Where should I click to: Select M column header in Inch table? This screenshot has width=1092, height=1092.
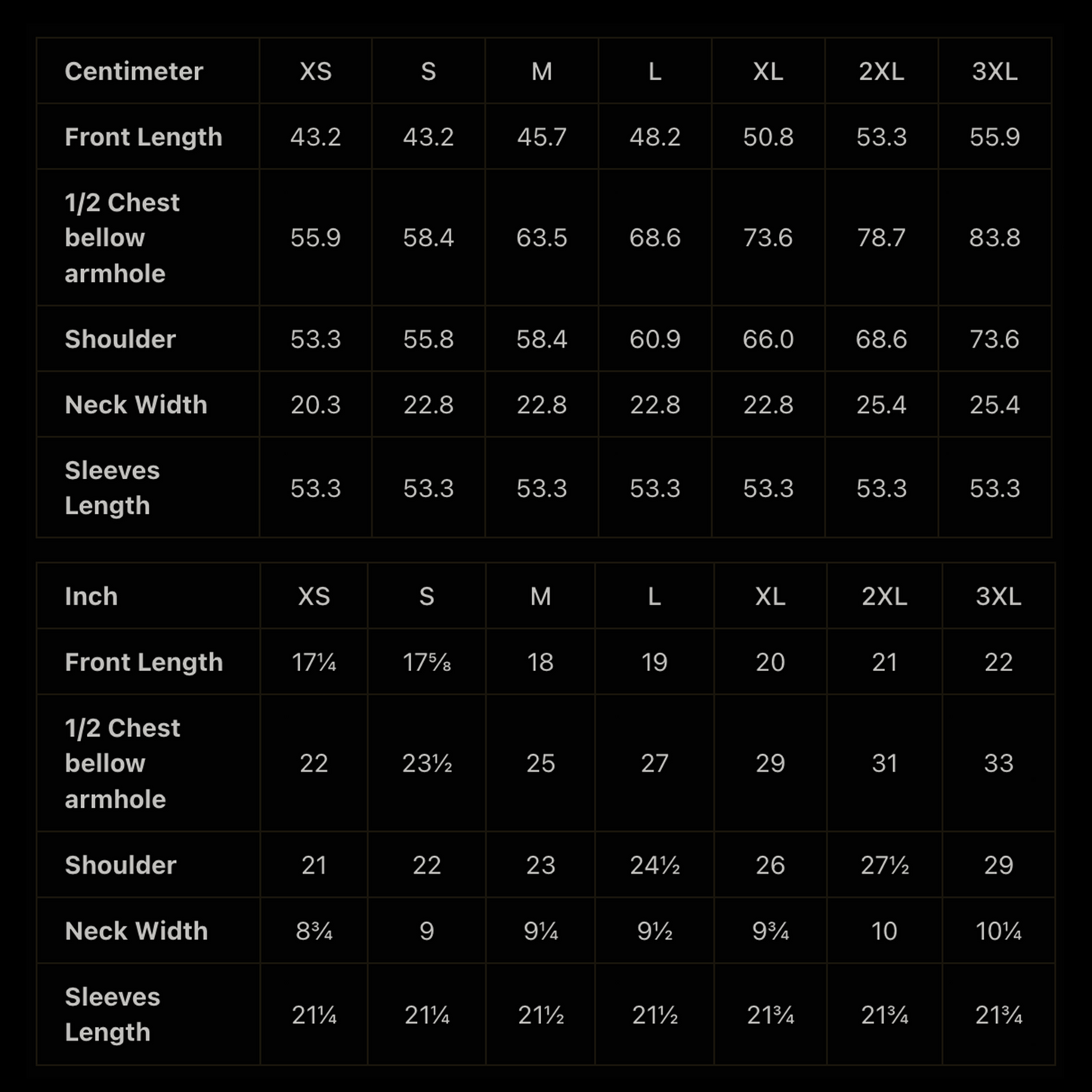coord(540,596)
